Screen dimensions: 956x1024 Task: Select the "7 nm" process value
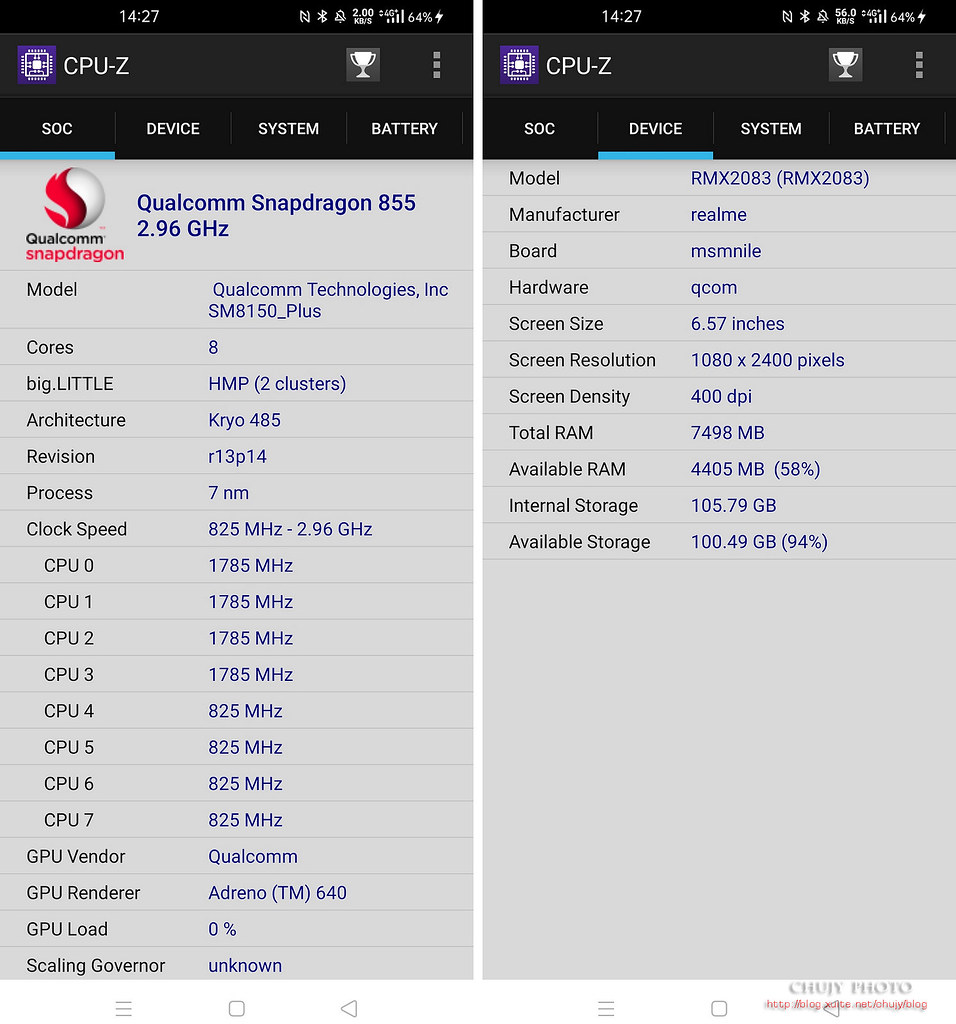tap(229, 493)
